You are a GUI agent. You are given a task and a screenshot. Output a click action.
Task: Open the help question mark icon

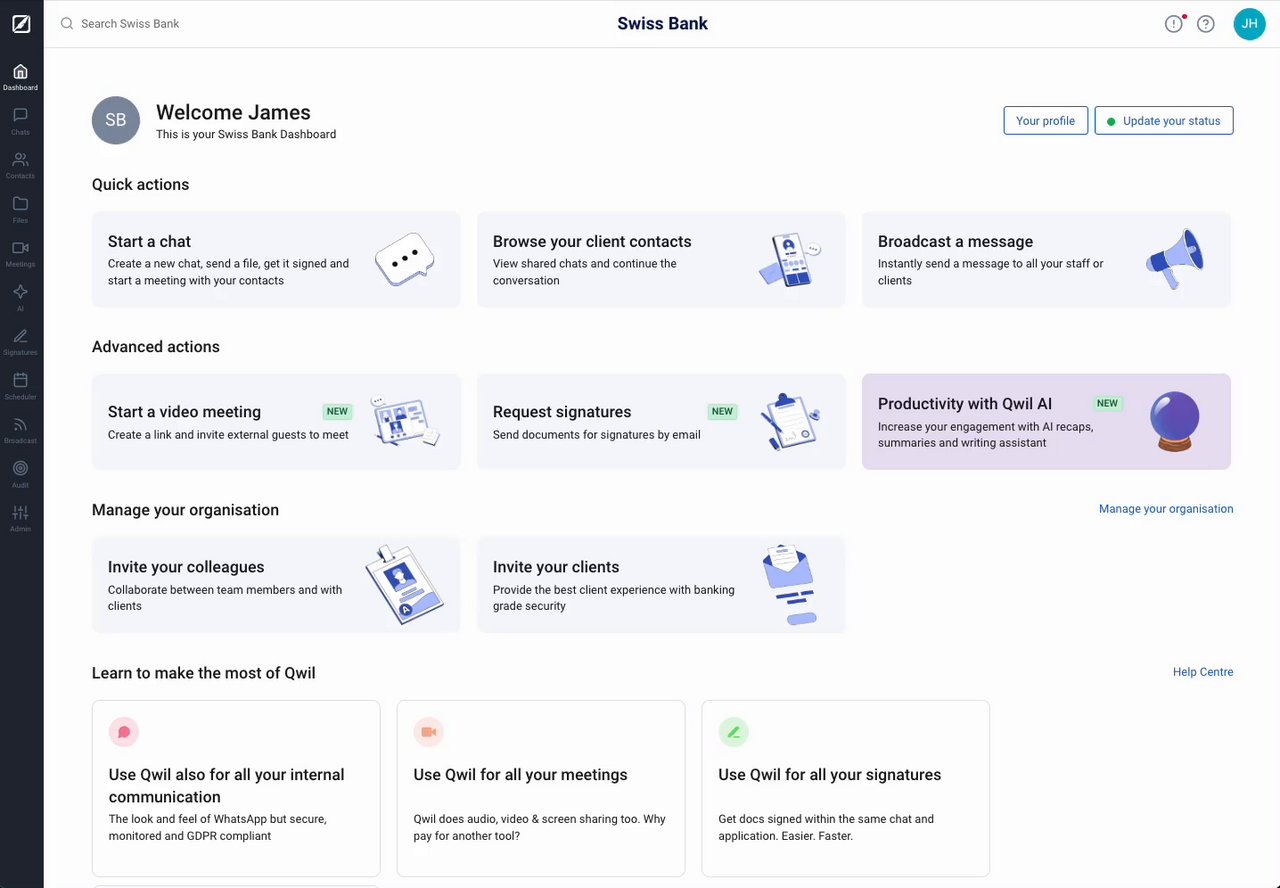1206,24
